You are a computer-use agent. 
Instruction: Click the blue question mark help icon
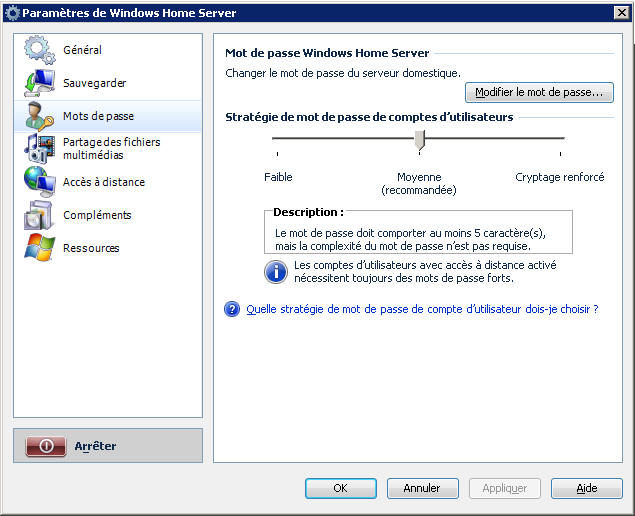(x=232, y=309)
